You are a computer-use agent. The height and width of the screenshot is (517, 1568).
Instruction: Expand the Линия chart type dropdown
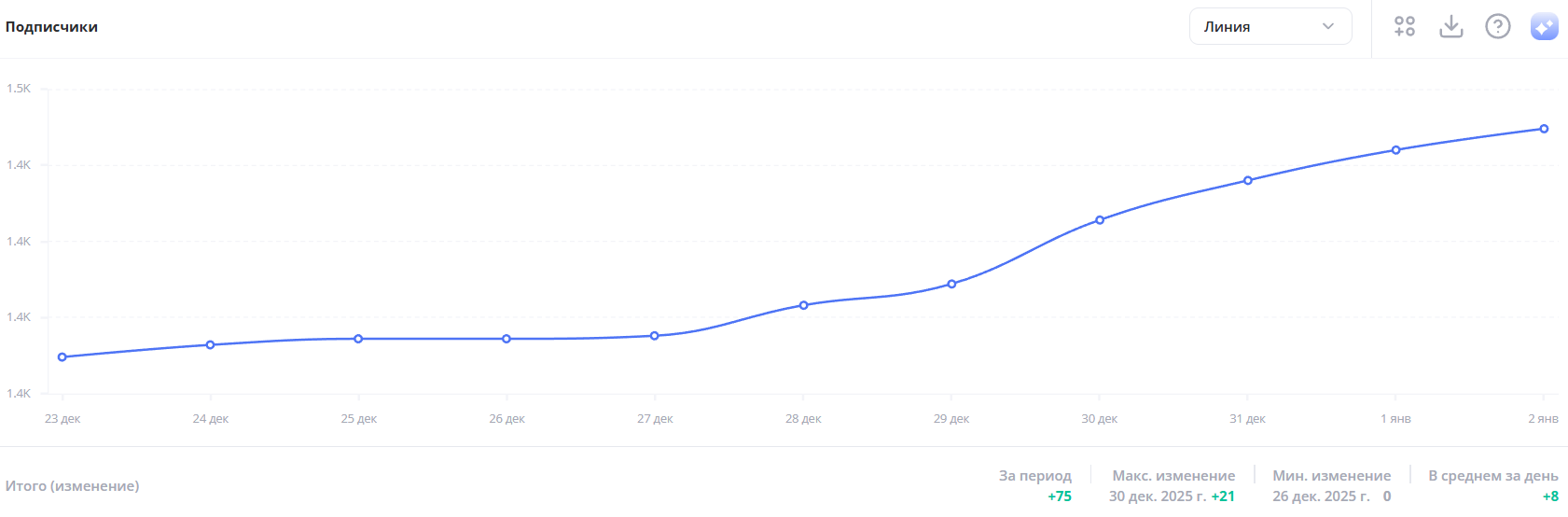click(1270, 26)
